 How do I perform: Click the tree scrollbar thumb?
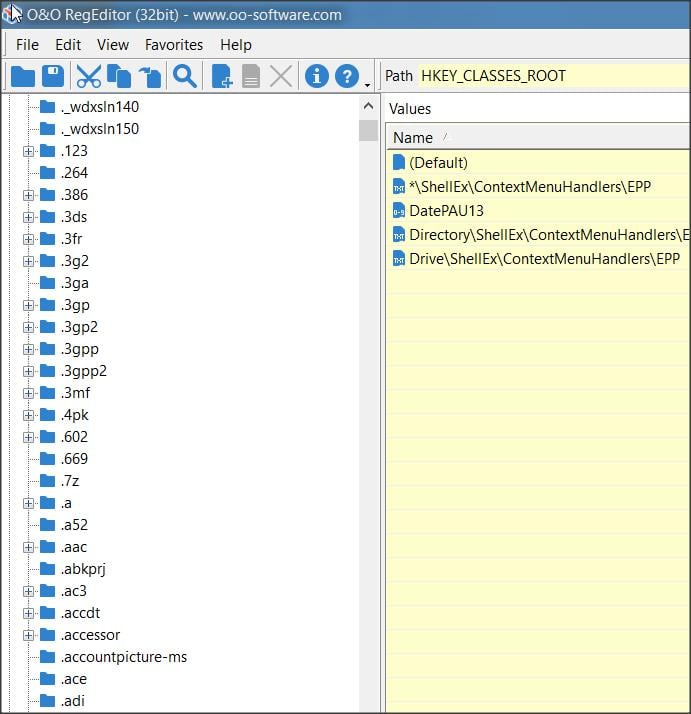point(368,131)
